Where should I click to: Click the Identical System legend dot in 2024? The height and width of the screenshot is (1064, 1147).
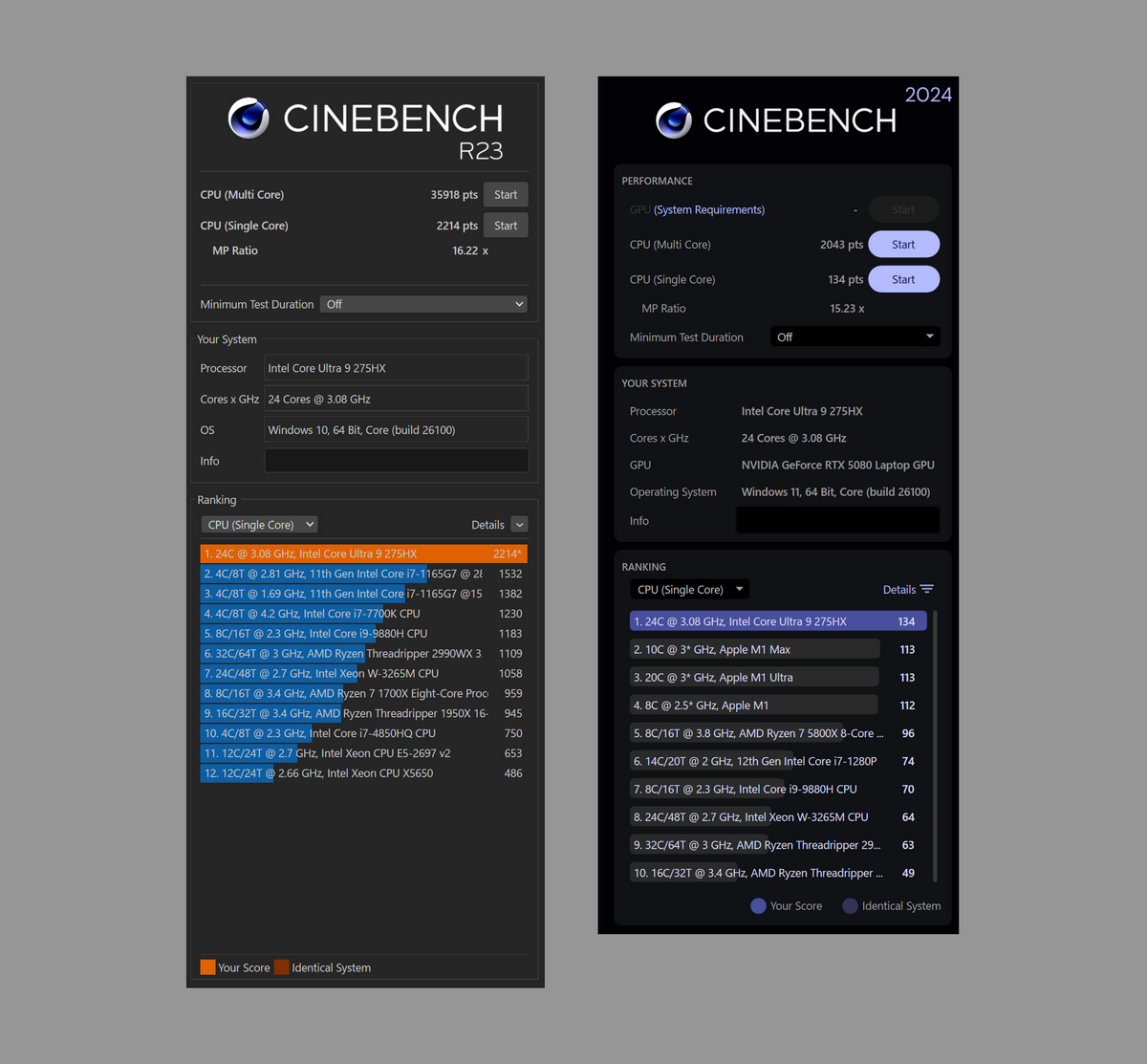click(850, 906)
